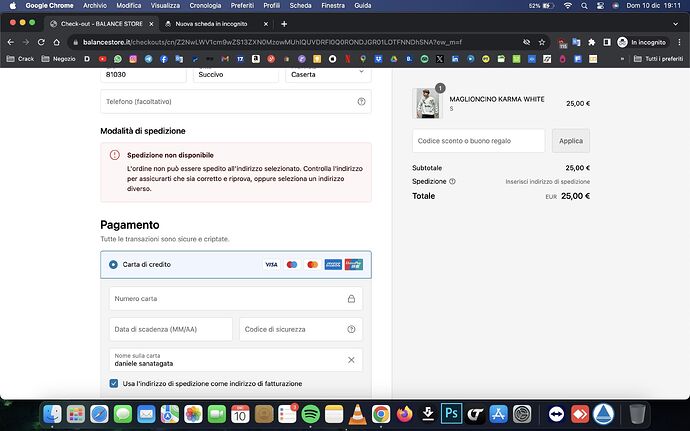Open the browser home page
Viewport: 690px width, 431px height.
tap(56, 42)
